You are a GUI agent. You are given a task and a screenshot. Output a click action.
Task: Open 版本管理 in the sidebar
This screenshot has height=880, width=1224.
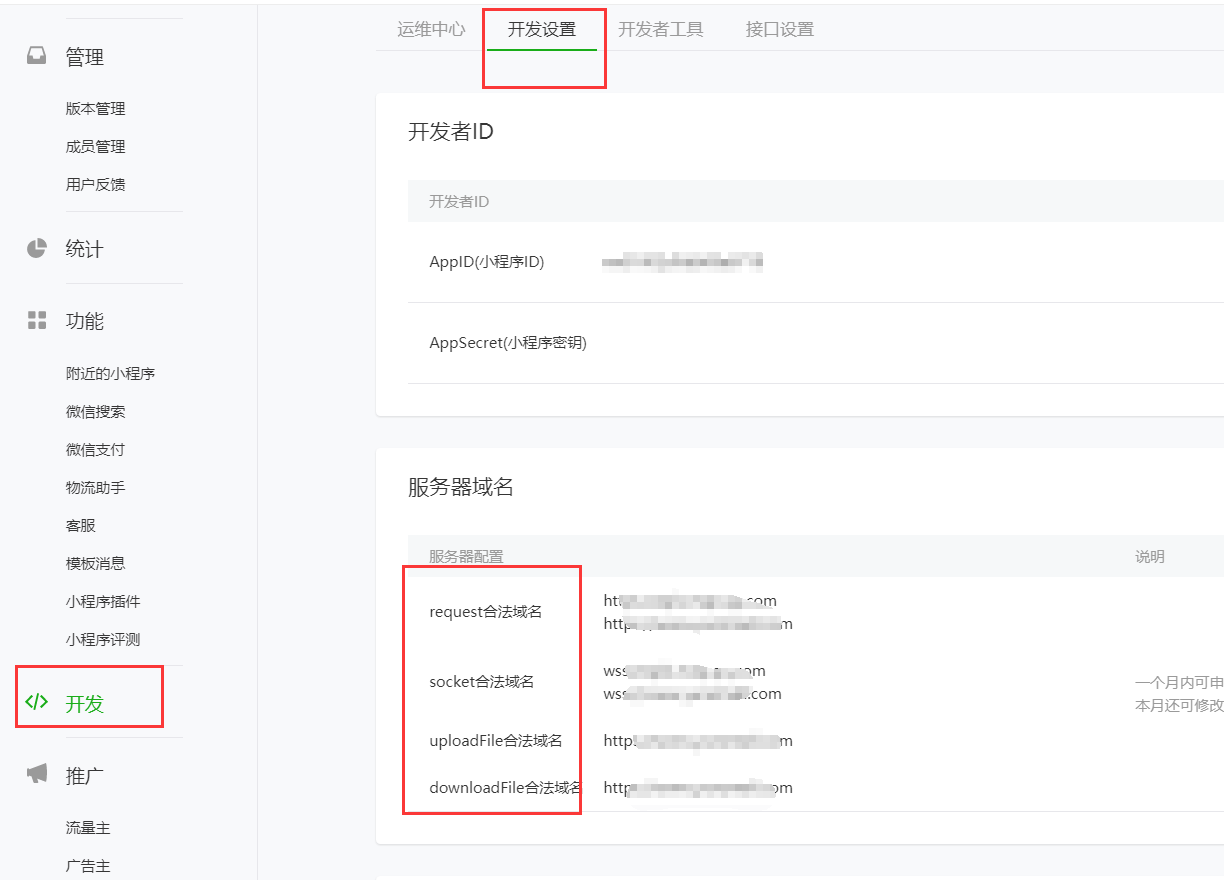[x=96, y=109]
